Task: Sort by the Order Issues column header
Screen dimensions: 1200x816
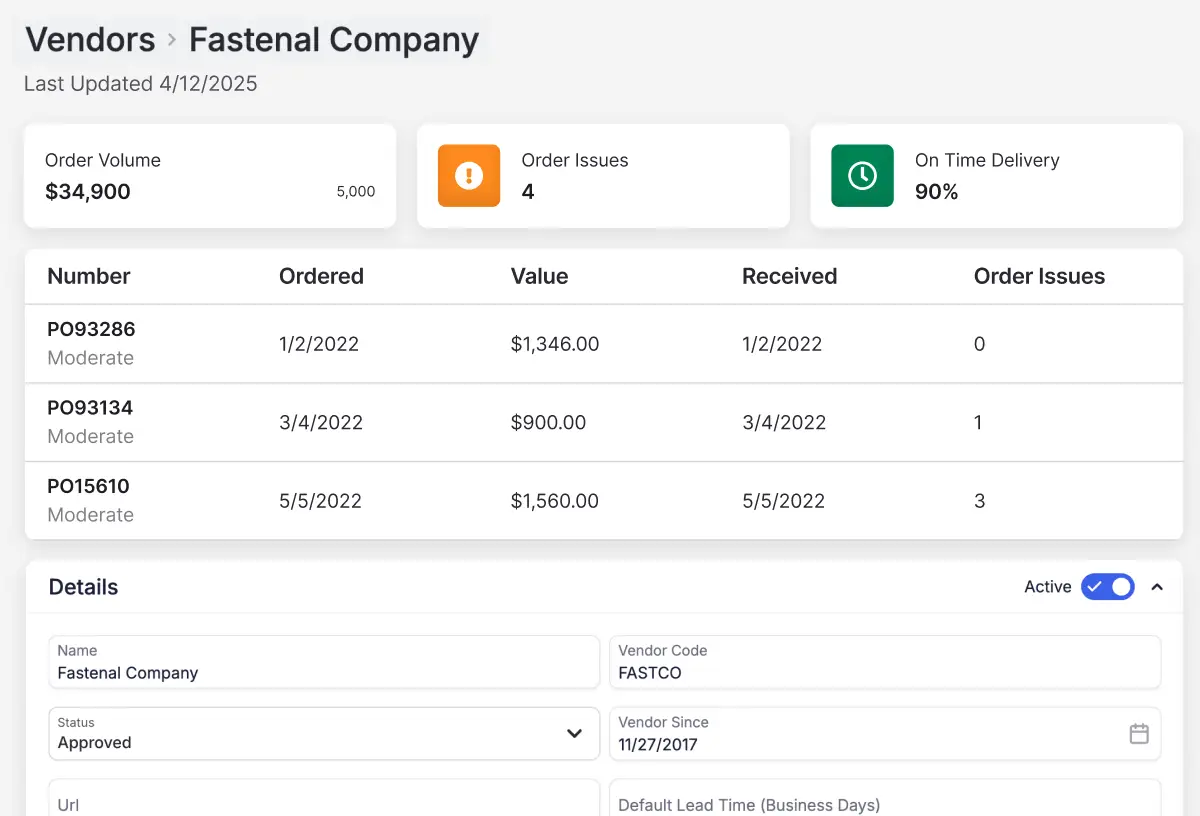Action: coord(1039,277)
